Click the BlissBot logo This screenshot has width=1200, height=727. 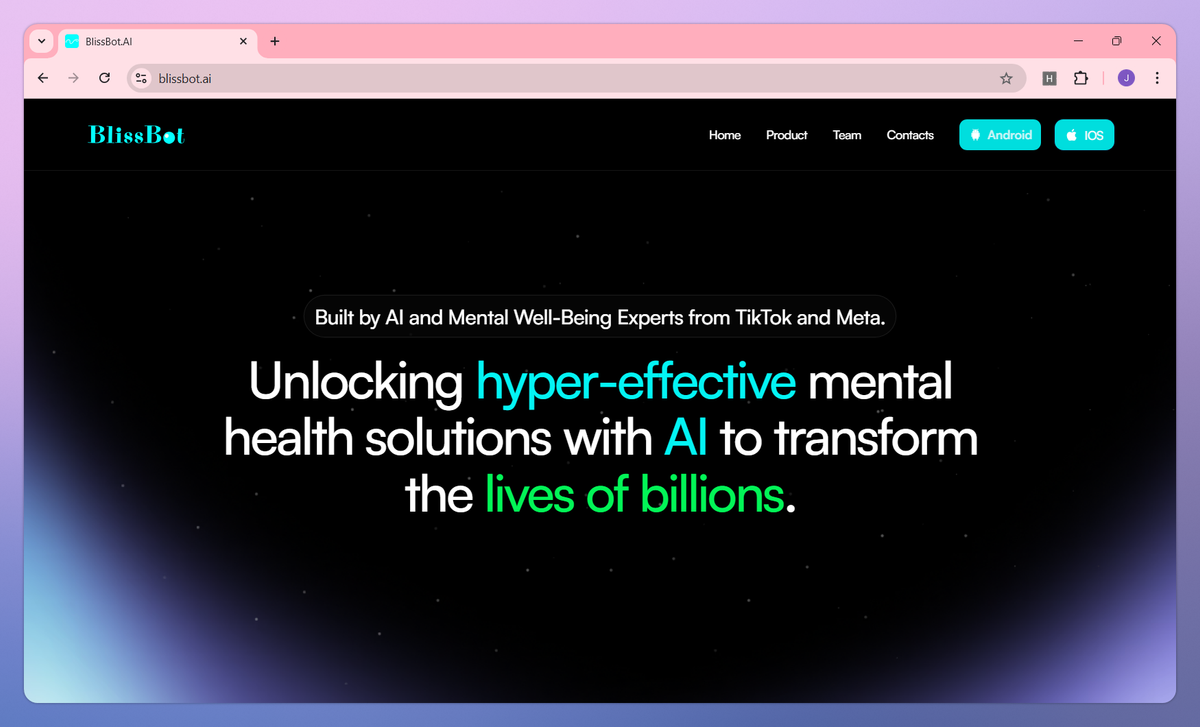pyautogui.click(x=136, y=135)
